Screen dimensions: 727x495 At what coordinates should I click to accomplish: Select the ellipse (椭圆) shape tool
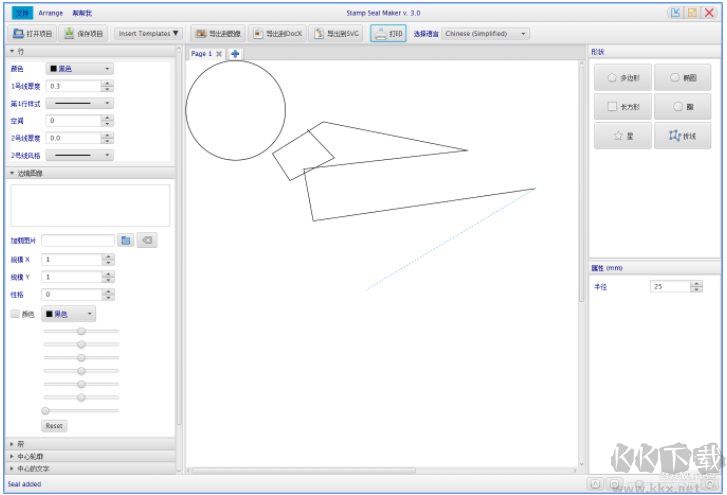tap(683, 78)
